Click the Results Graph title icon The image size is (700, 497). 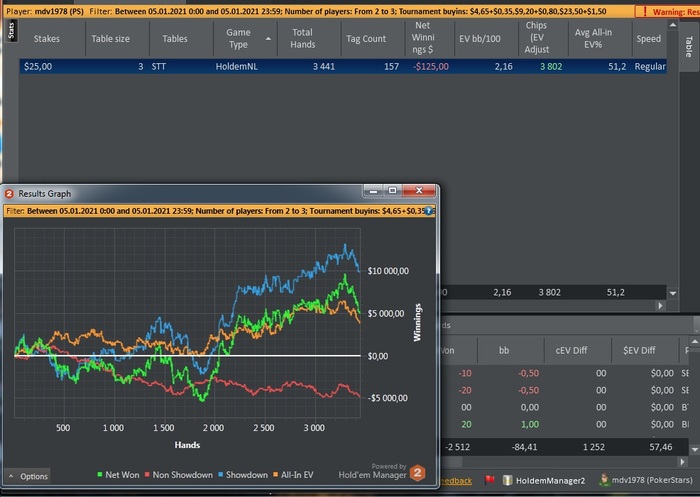pyautogui.click(x=9, y=194)
